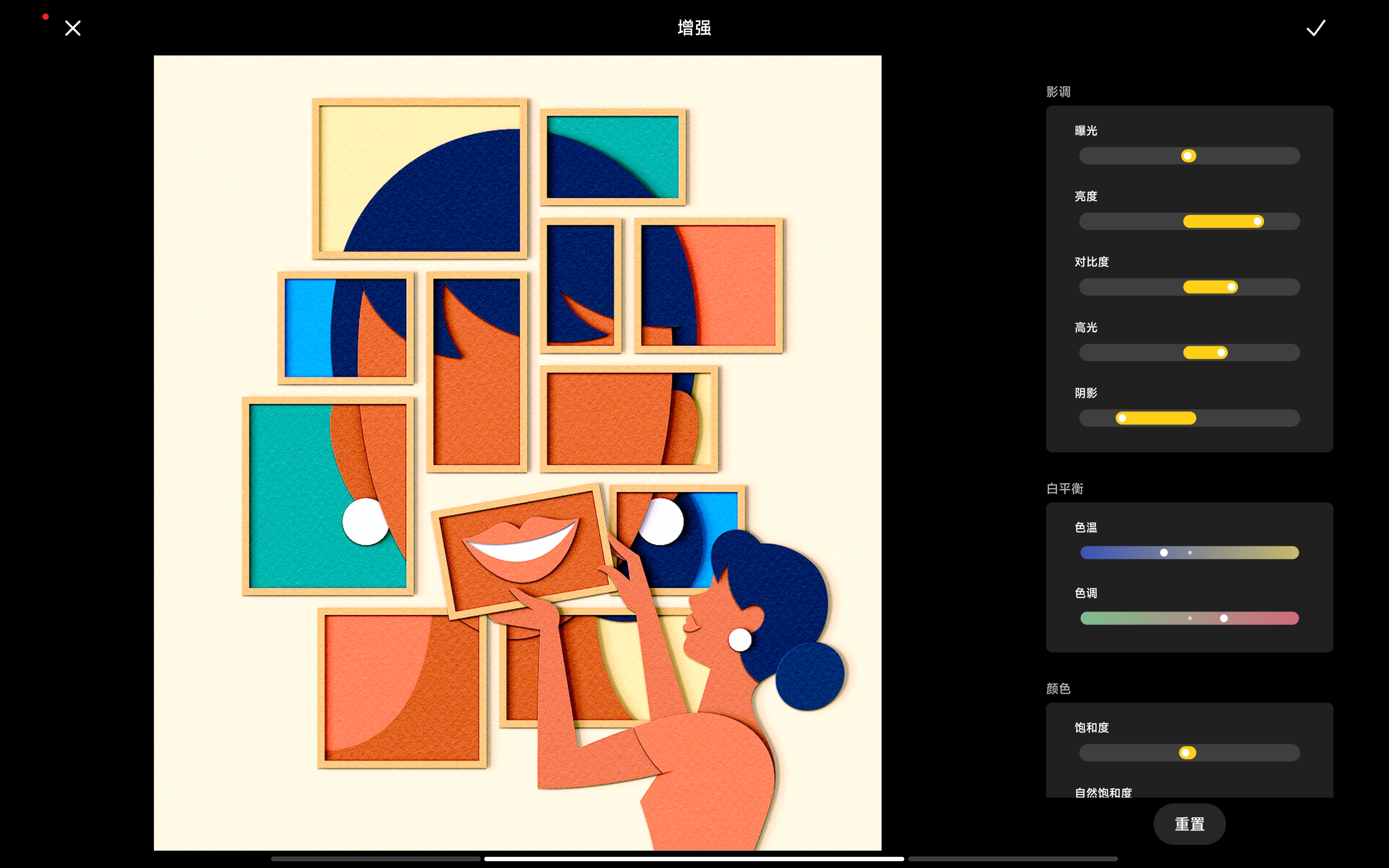This screenshot has height=868, width=1389.
Task: Click the 颜色 section heading
Action: (x=1058, y=688)
